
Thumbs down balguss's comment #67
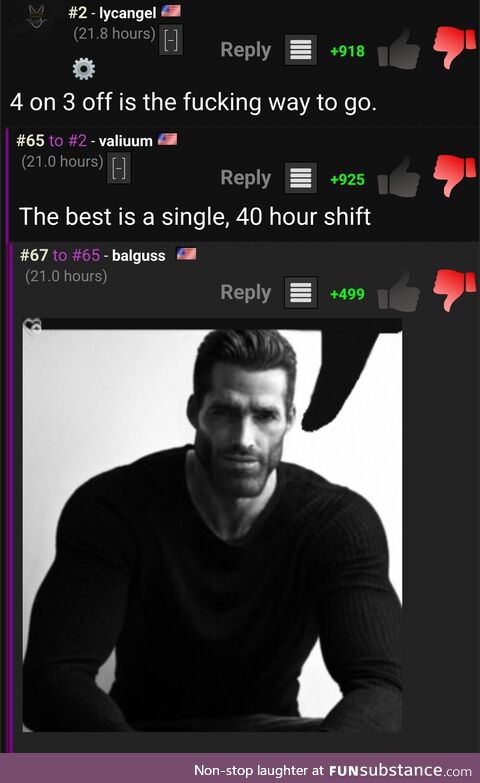[x=454, y=290]
